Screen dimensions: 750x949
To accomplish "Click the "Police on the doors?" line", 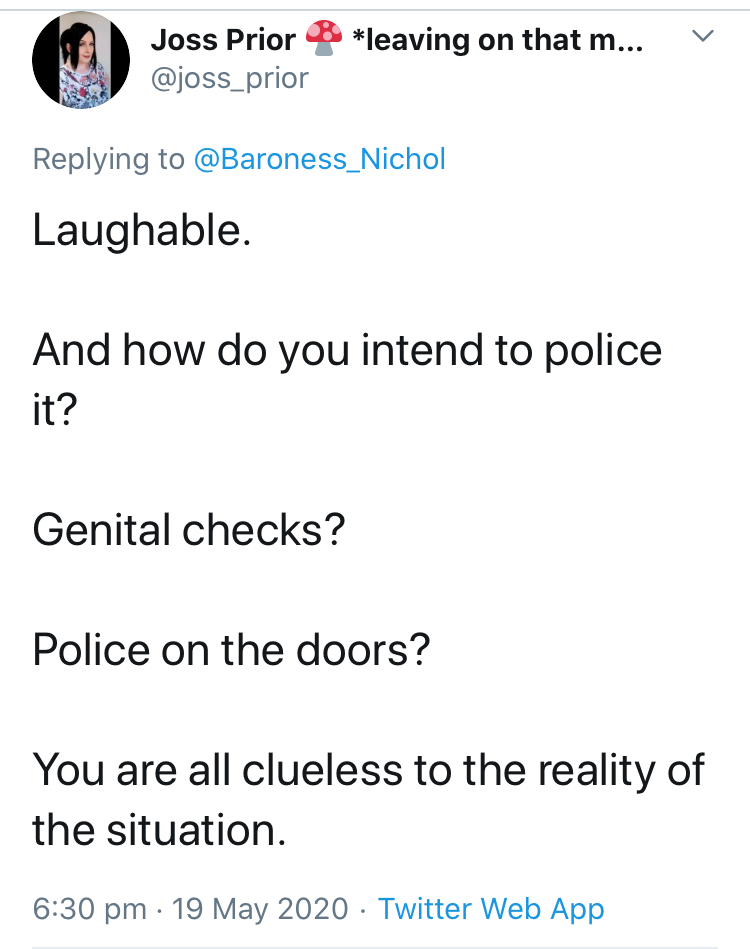I will coord(231,649).
